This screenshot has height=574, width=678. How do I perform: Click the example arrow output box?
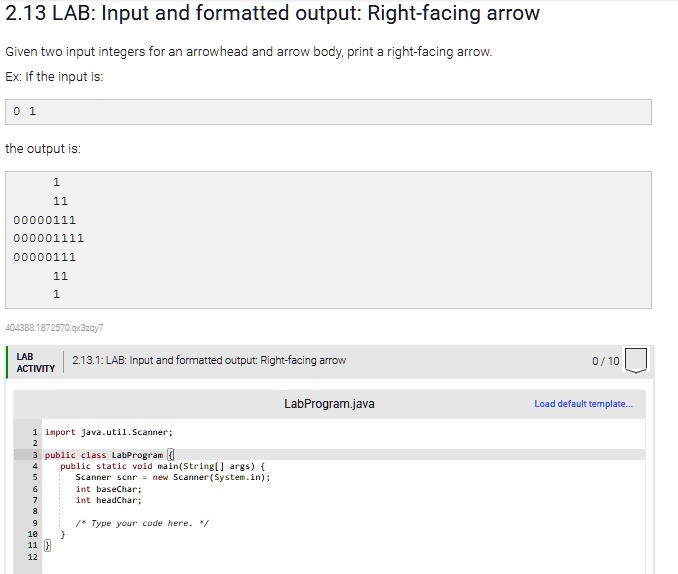(x=328, y=238)
